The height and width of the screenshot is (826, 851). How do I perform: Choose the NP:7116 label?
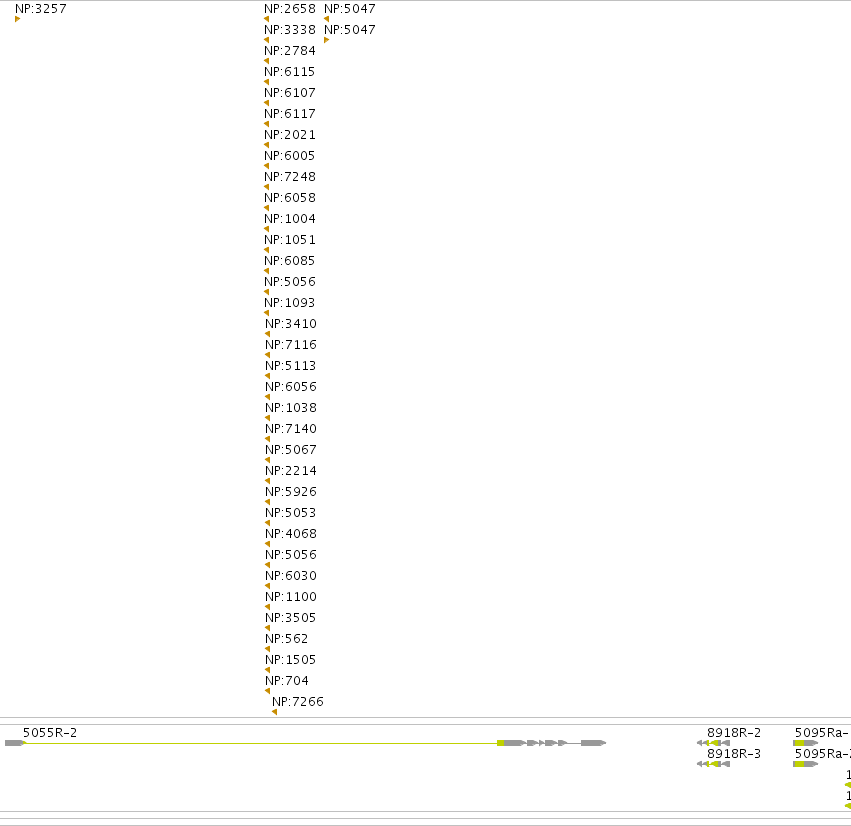291,345
